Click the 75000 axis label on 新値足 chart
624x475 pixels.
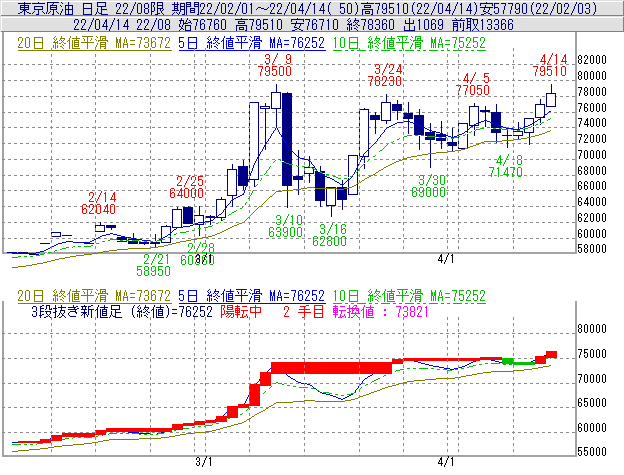(x=592, y=354)
